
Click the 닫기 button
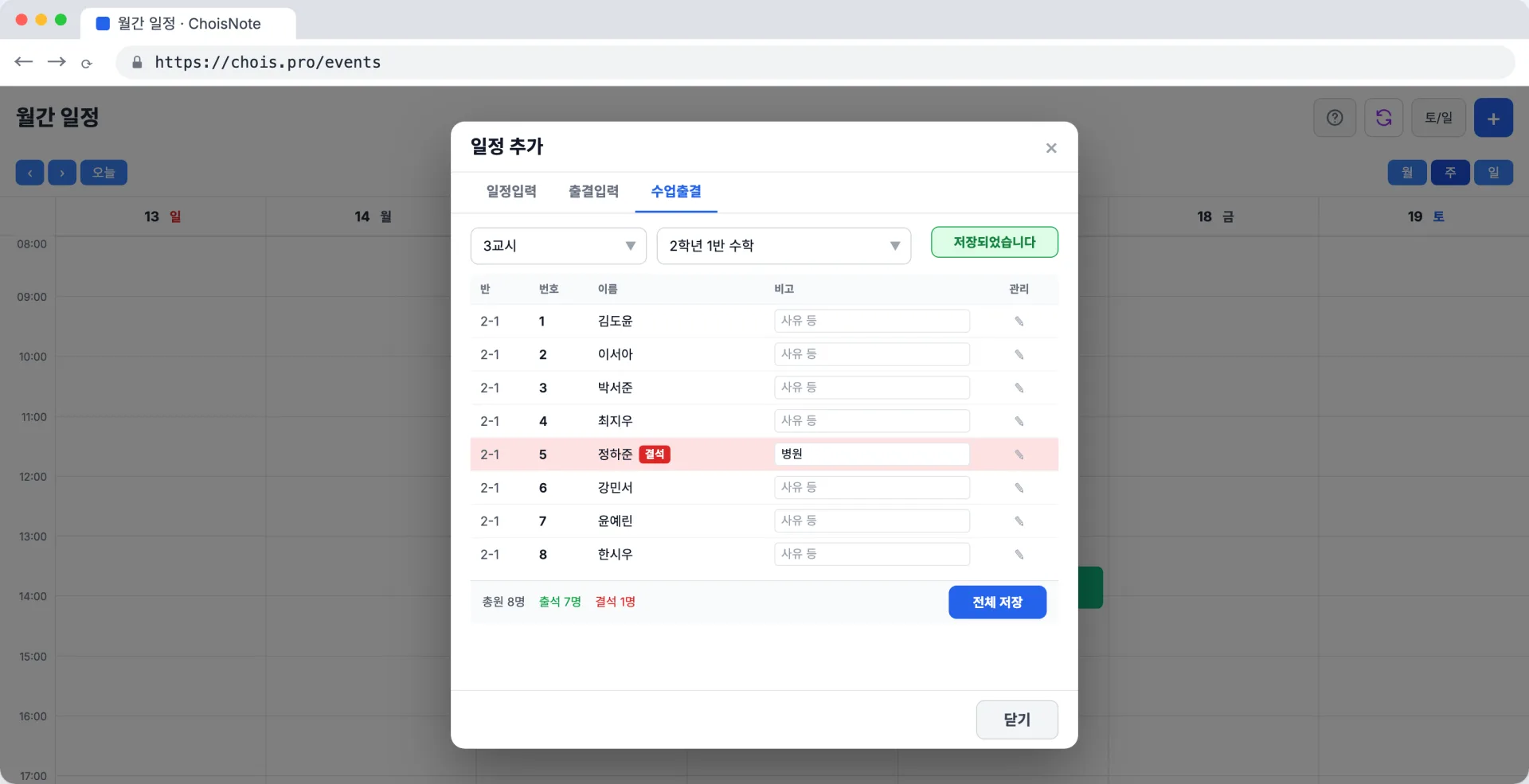pyautogui.click(x=1017, y=720)
